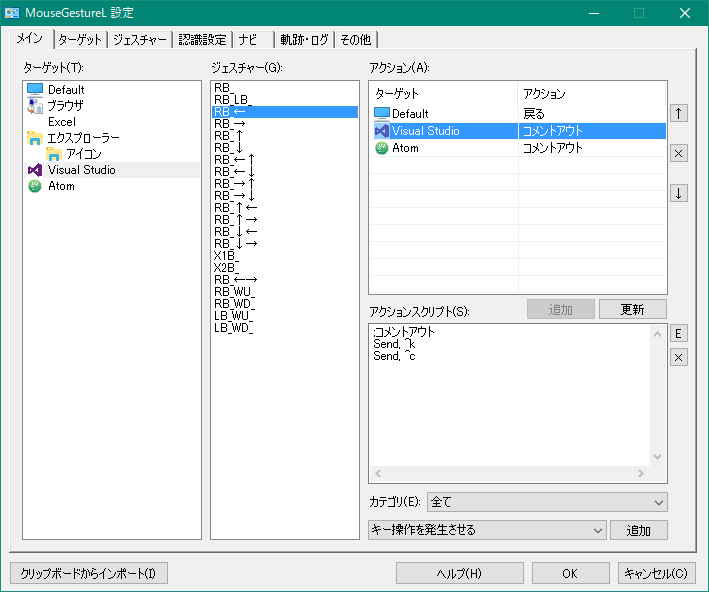Select the Visual Studio target icon

(x=35, y=170)
